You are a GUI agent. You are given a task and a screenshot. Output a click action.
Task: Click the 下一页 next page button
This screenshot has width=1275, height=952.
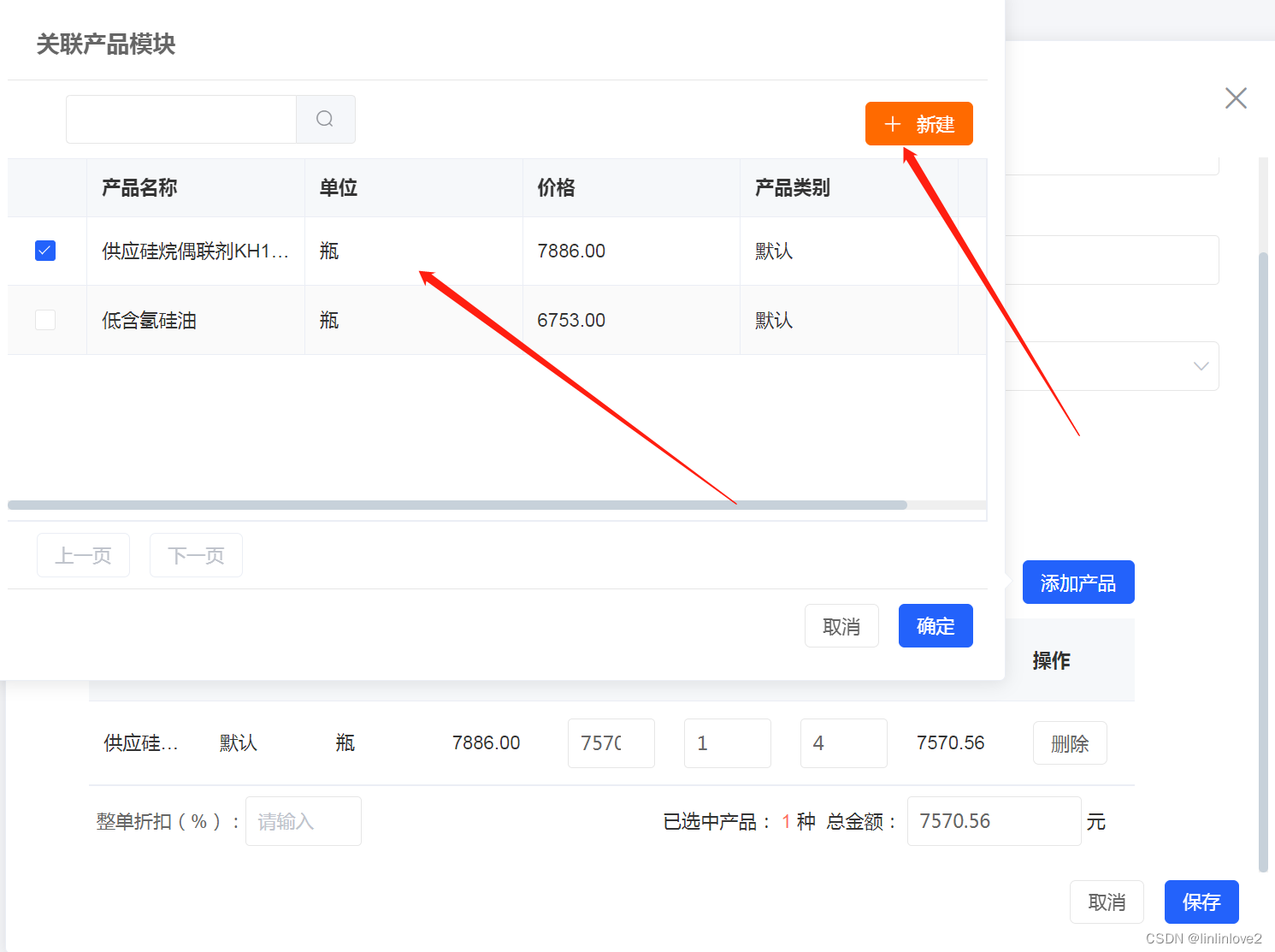(x=196, y=555)
